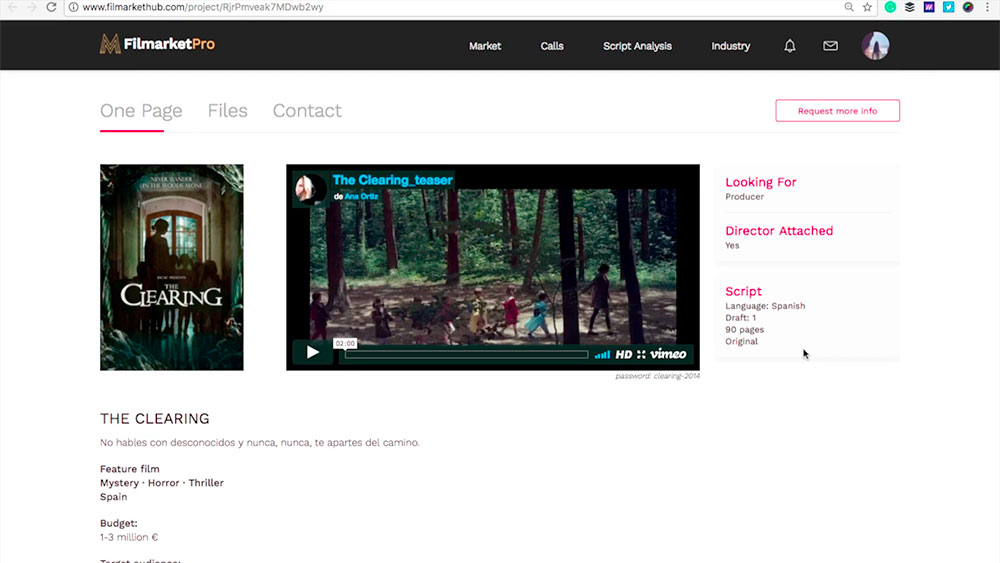Click the 90 pages script detail
This screenshot has height=563, width=1000.
pos(744,330)
